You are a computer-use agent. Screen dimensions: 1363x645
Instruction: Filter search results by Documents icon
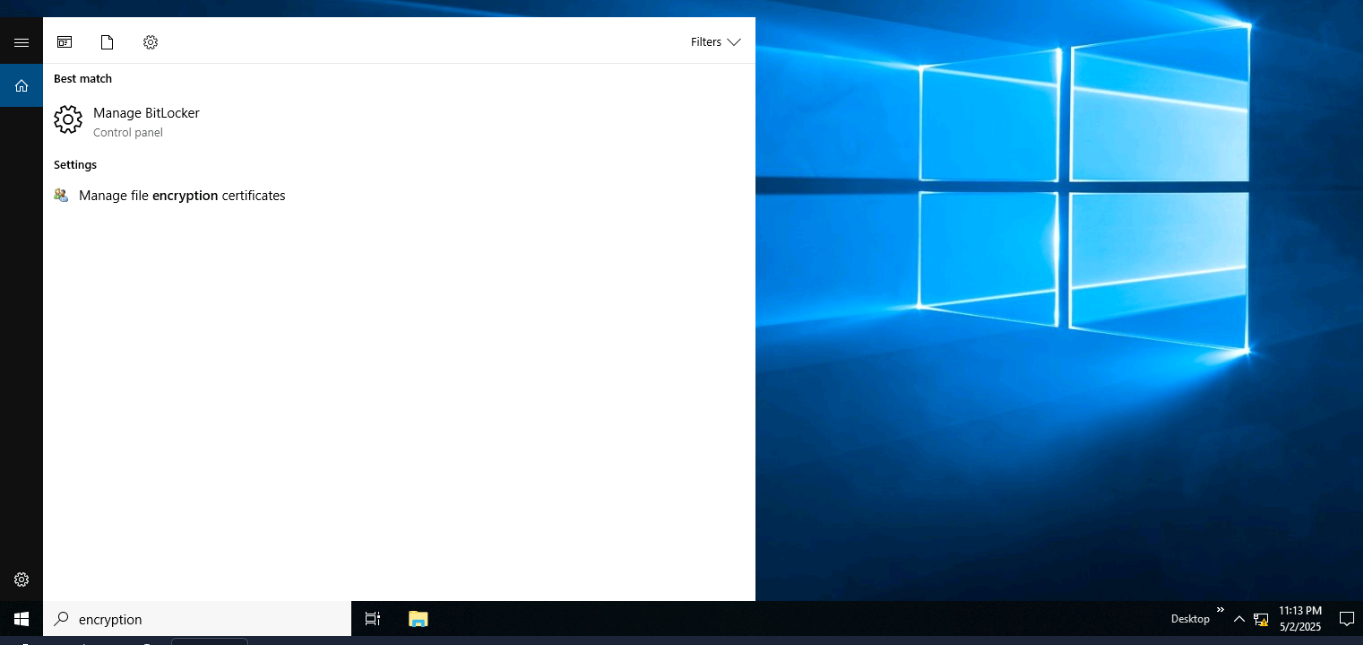(107, 42)
